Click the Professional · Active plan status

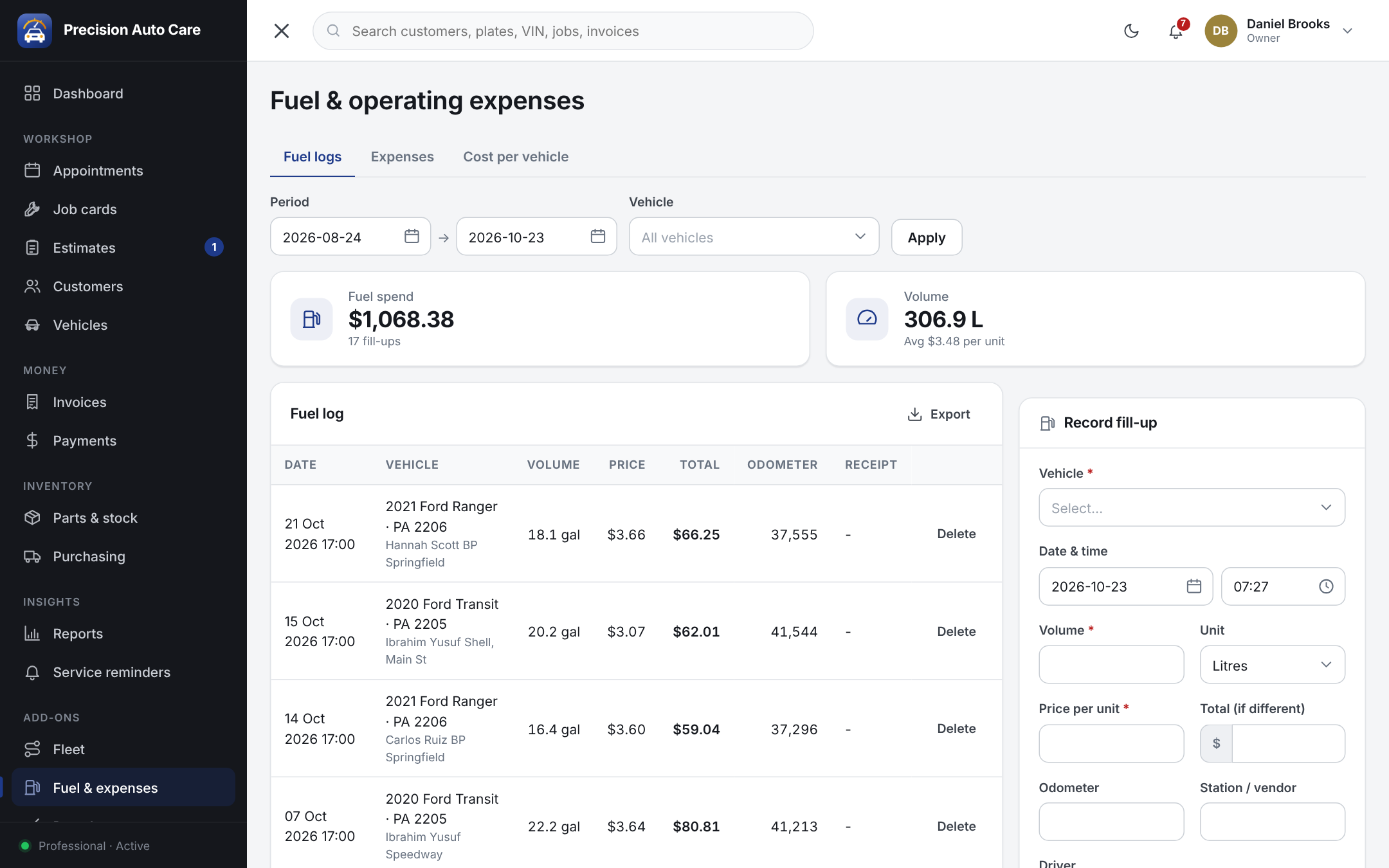point(94,845)
